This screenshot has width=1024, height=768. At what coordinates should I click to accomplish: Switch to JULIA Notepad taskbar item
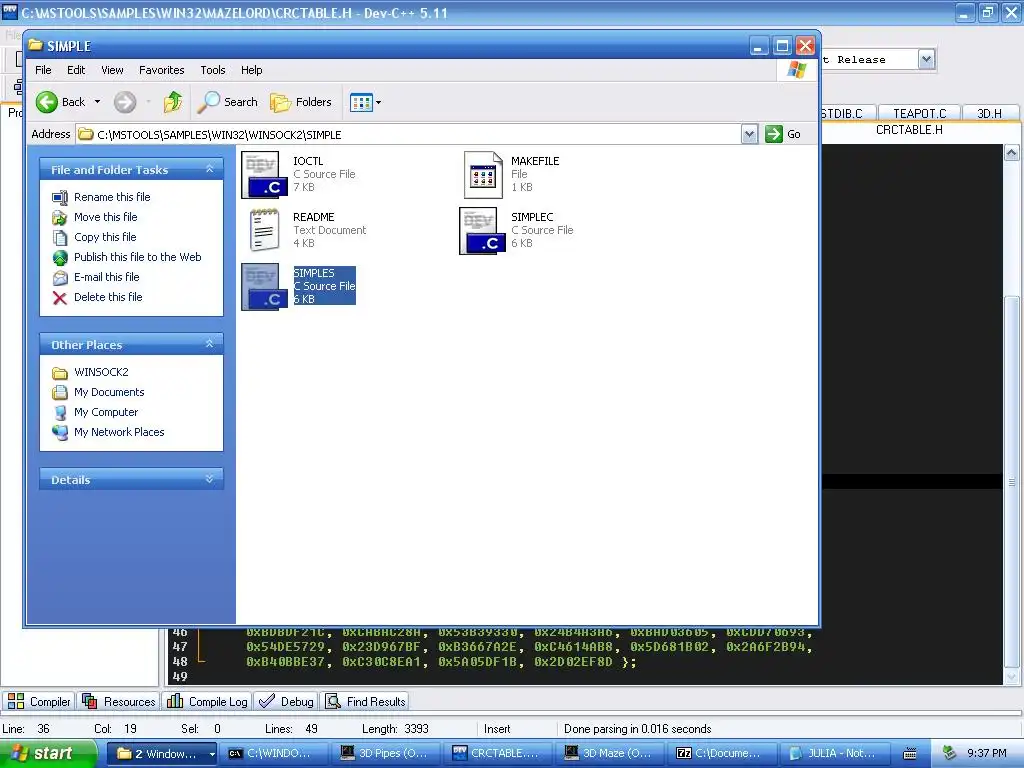tap(835, 754)
